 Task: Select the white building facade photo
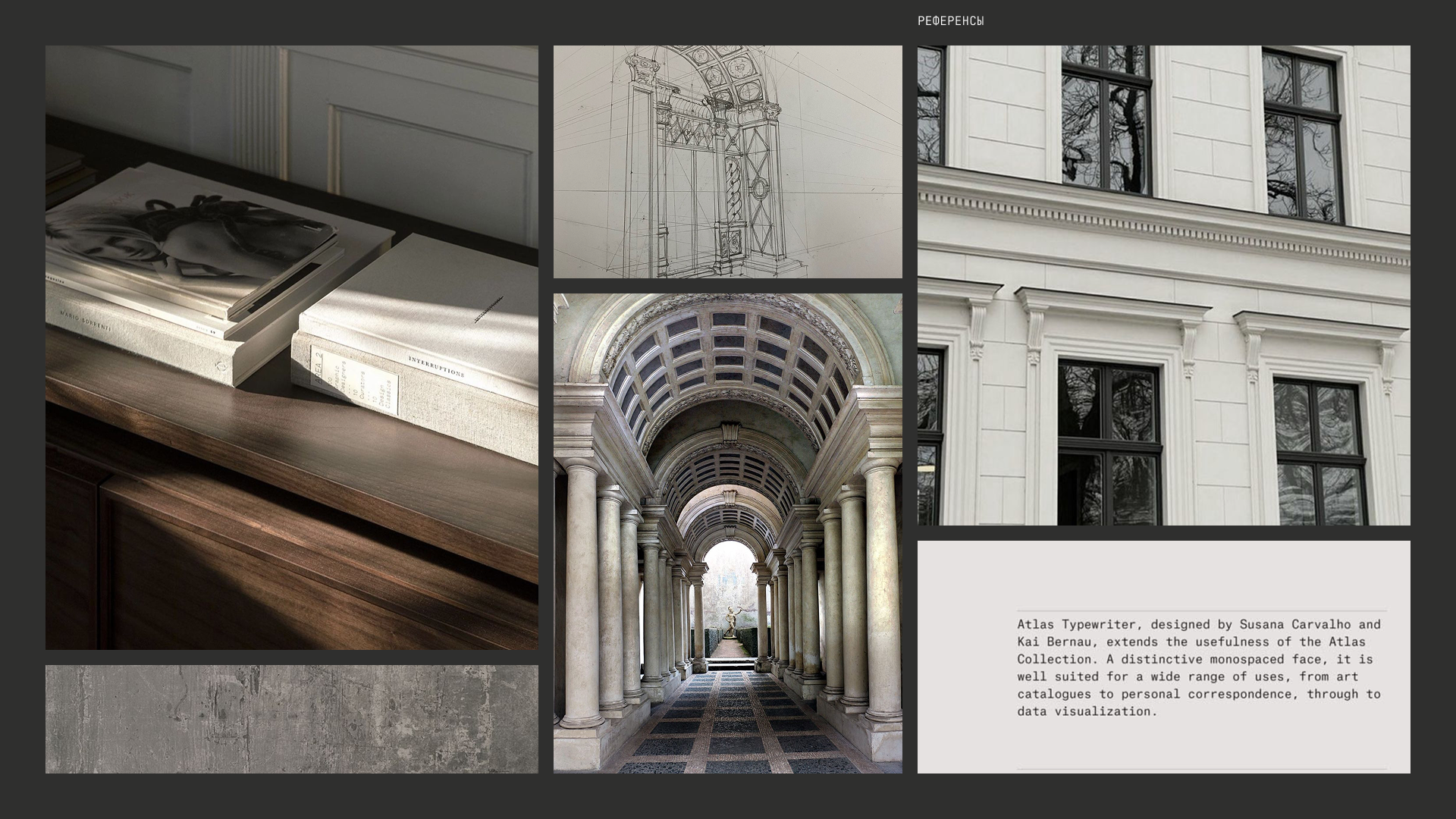click(1164, 285)
